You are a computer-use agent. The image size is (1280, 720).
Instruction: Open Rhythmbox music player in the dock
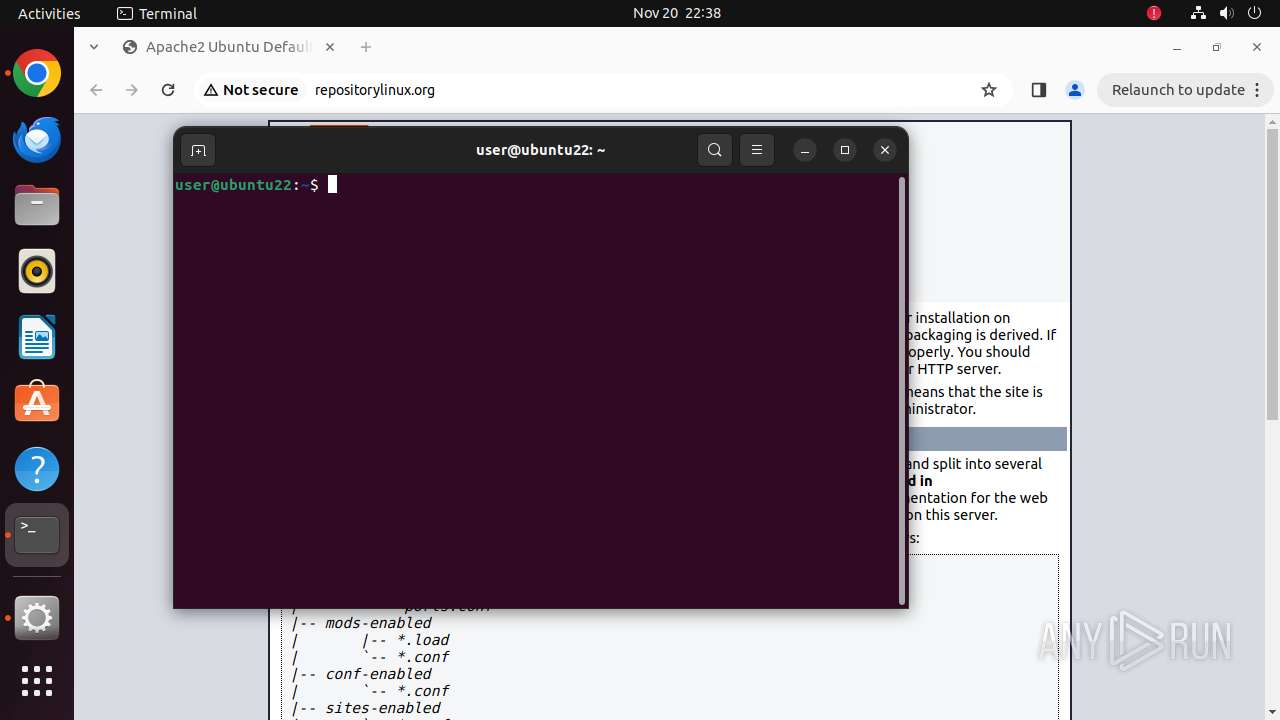[x=37, y=271]
